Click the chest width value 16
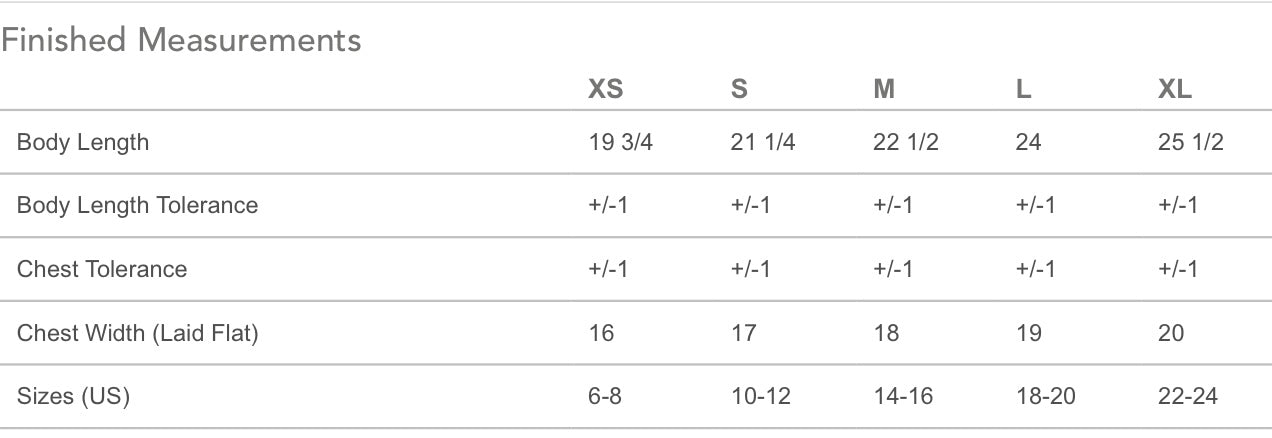 click(x=602, y=333)
